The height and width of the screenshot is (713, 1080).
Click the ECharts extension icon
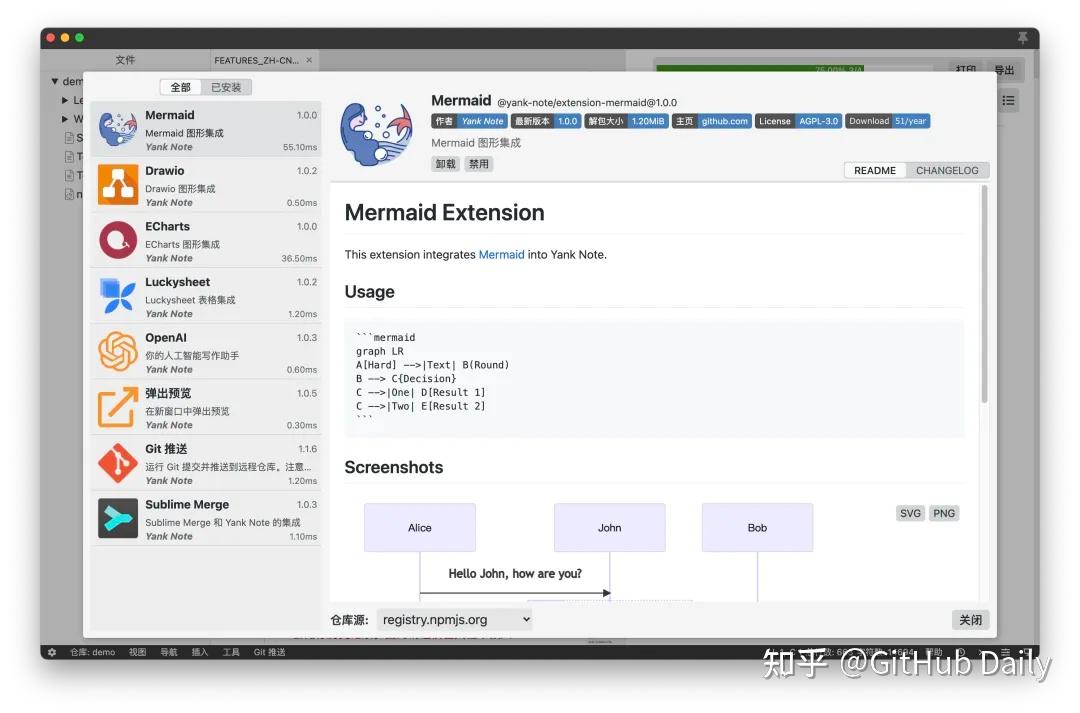118,241
